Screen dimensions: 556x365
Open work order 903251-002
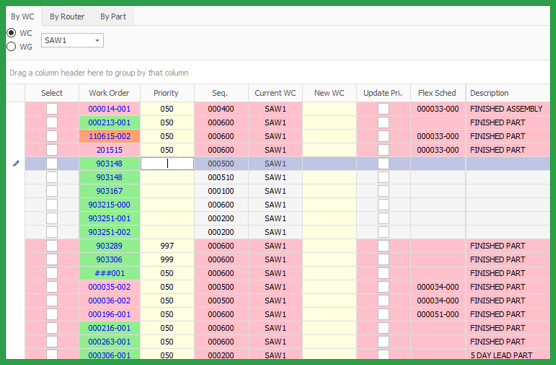click(x=109, y=232)
